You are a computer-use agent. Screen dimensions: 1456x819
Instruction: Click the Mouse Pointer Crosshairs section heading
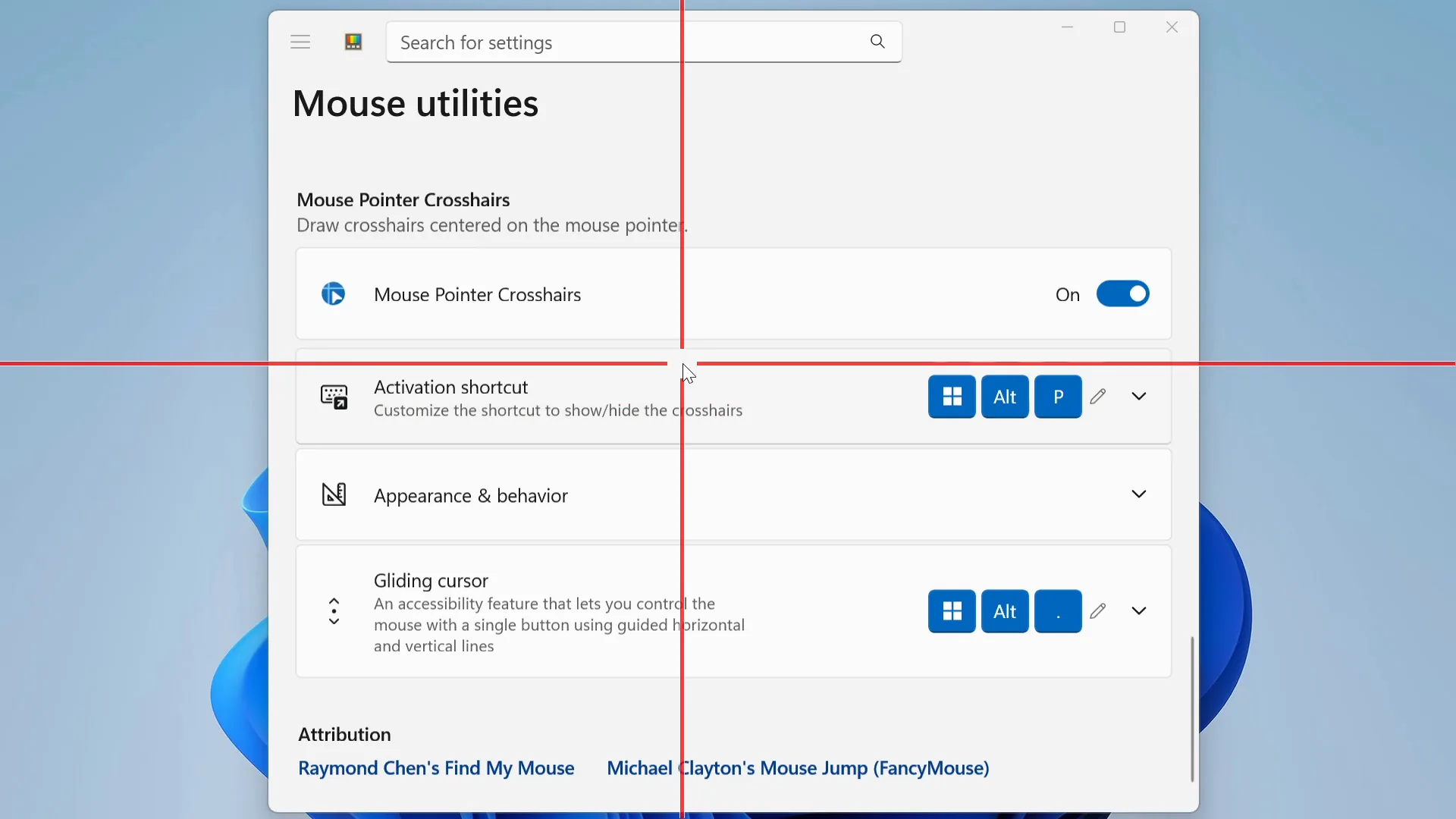pyautogui.click(x=403, y=199)
